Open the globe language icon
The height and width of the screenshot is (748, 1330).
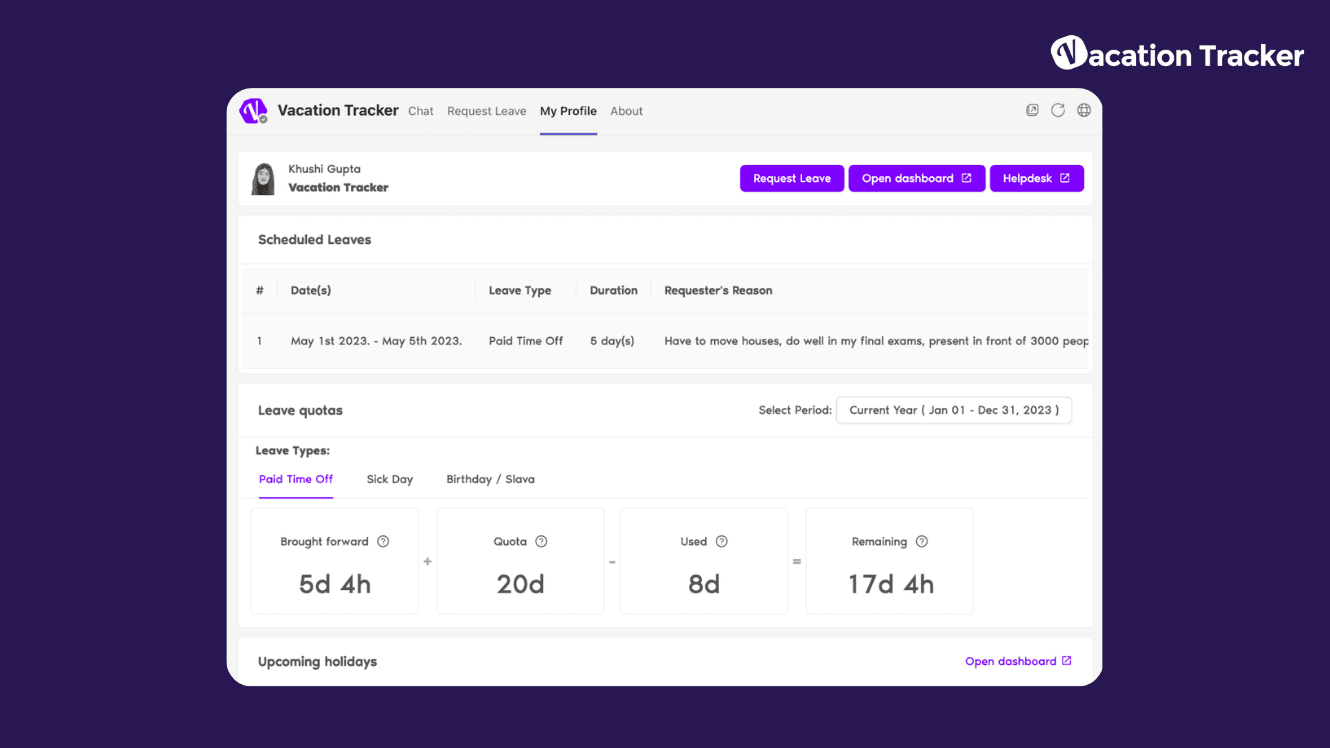pos(1084,111)
